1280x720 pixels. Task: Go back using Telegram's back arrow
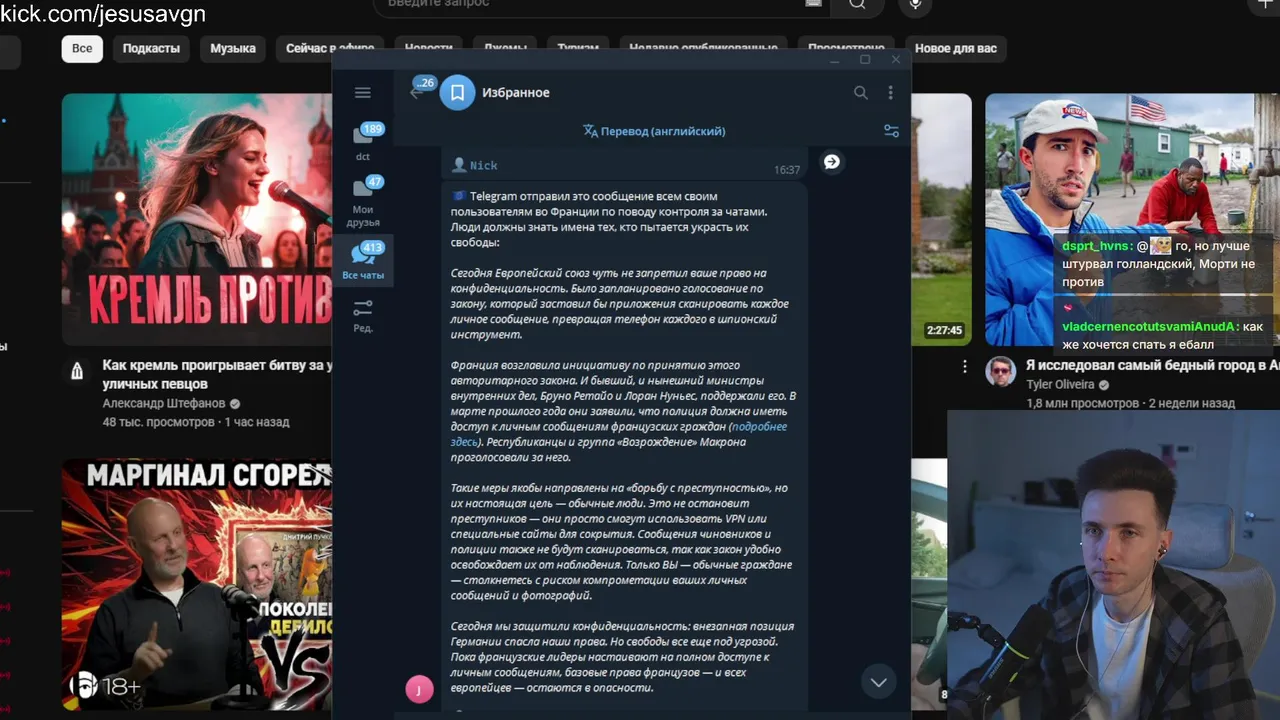click(x=416, y=92)
